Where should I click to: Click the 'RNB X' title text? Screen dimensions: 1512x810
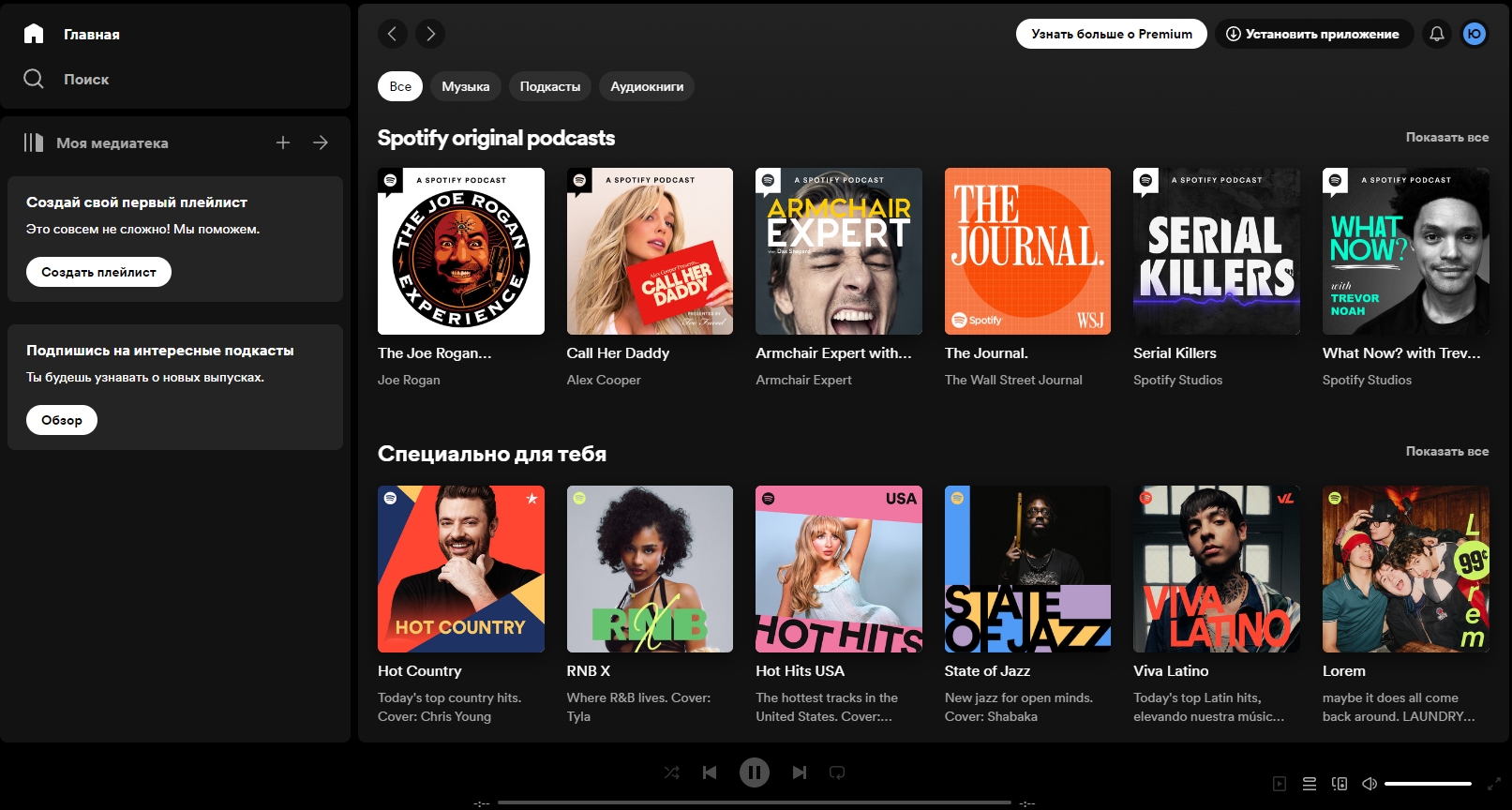pos(589,671)
